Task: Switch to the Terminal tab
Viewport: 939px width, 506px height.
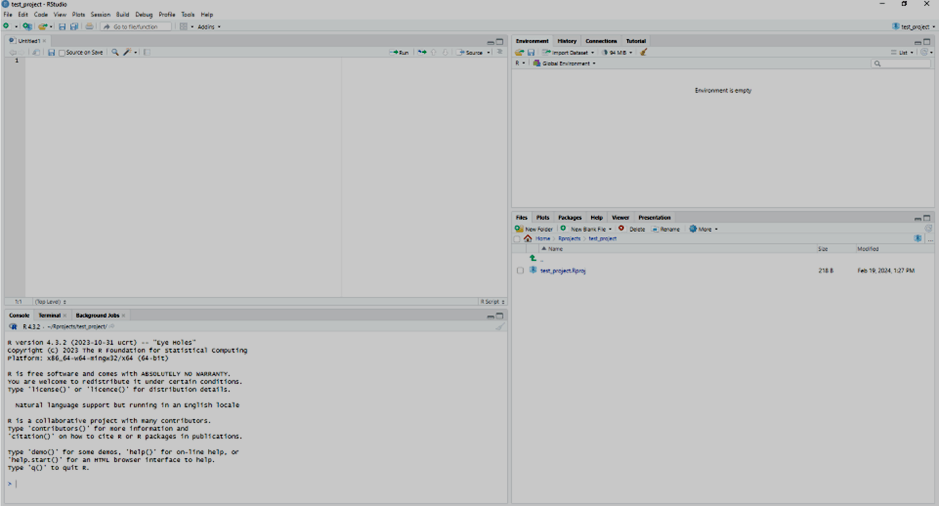Action: pyautogui.click(x=49, y=316)
